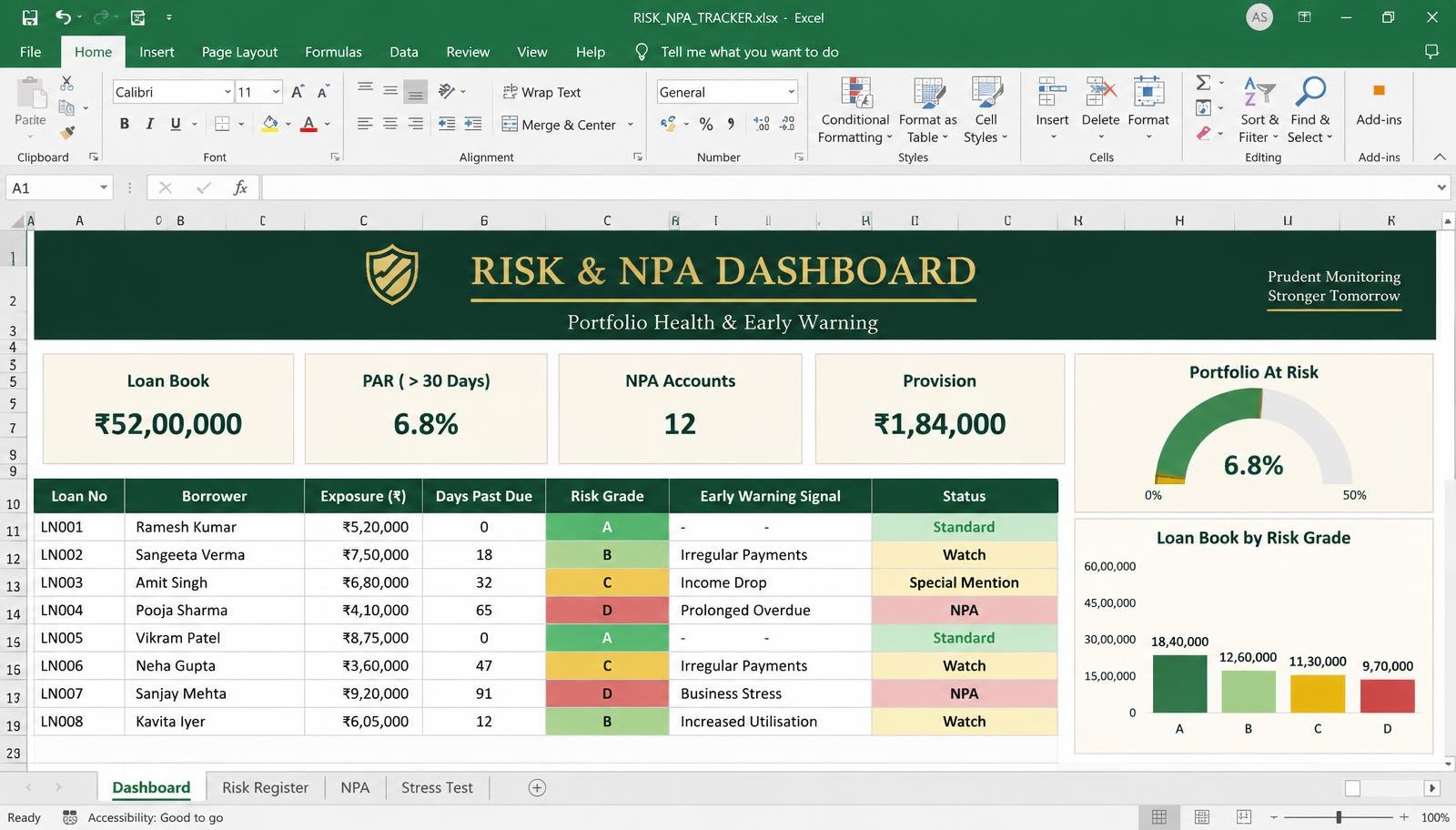Screen dimensions: 1456x830
Task: Open the Formulas ribbon tab
Action: click(333, 52)
